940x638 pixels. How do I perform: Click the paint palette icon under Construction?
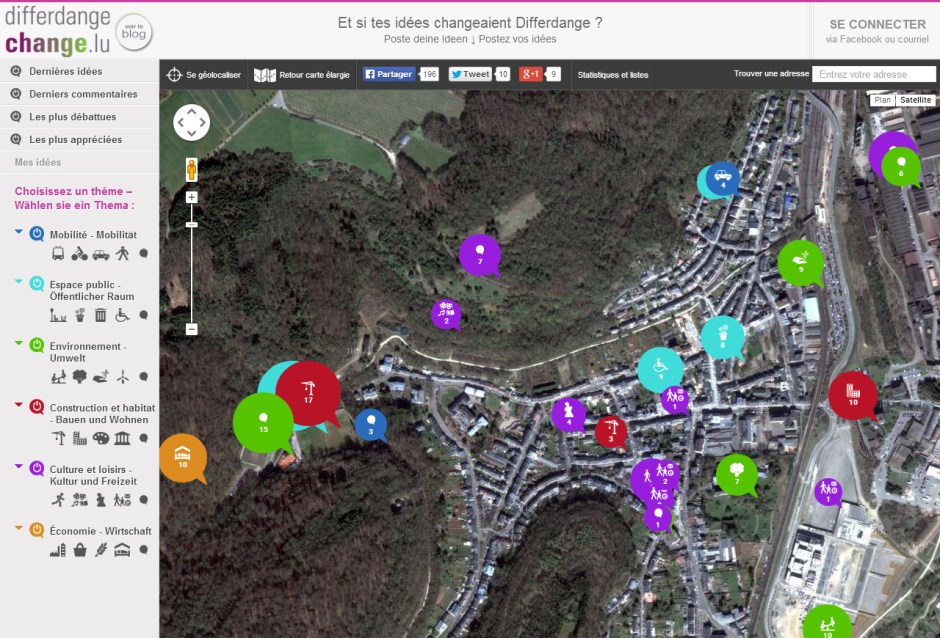(x=100, y=439)
